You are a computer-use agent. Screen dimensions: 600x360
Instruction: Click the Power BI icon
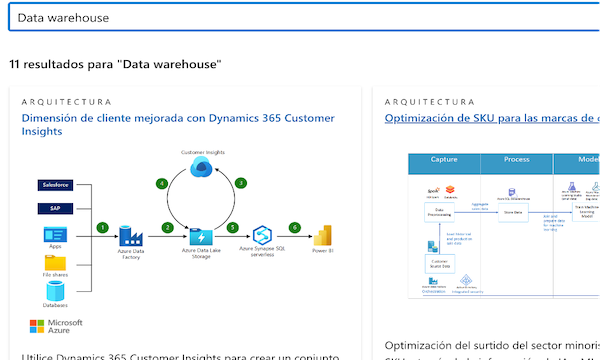coord(323,235)
